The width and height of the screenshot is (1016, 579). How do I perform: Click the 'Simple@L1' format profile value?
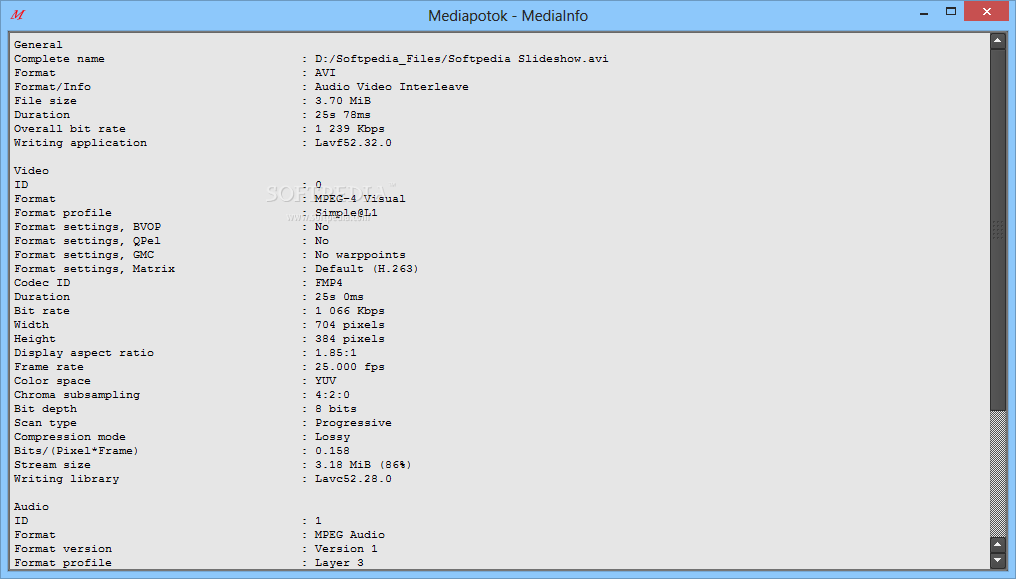point(346,212)
